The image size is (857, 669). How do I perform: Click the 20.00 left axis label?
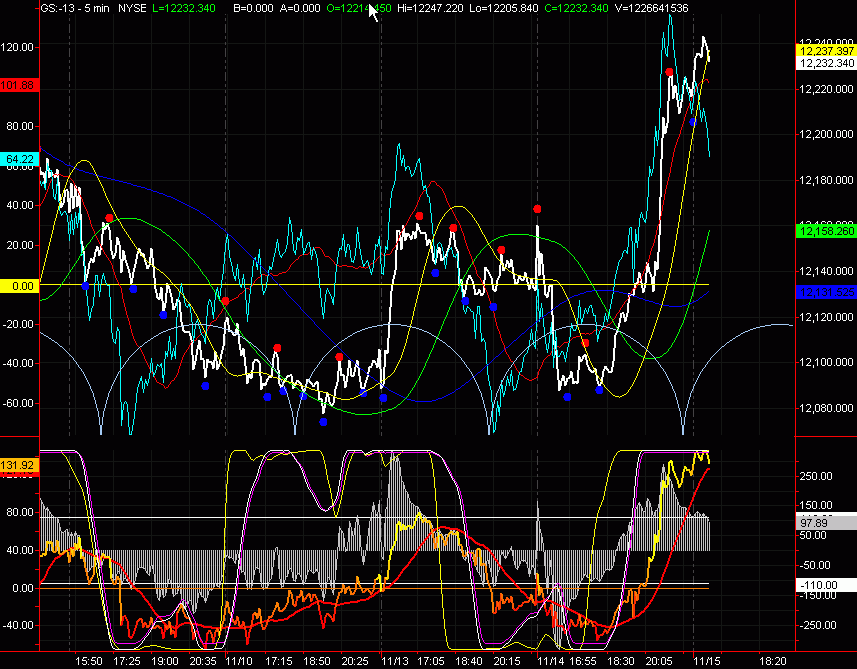[21, 245]
